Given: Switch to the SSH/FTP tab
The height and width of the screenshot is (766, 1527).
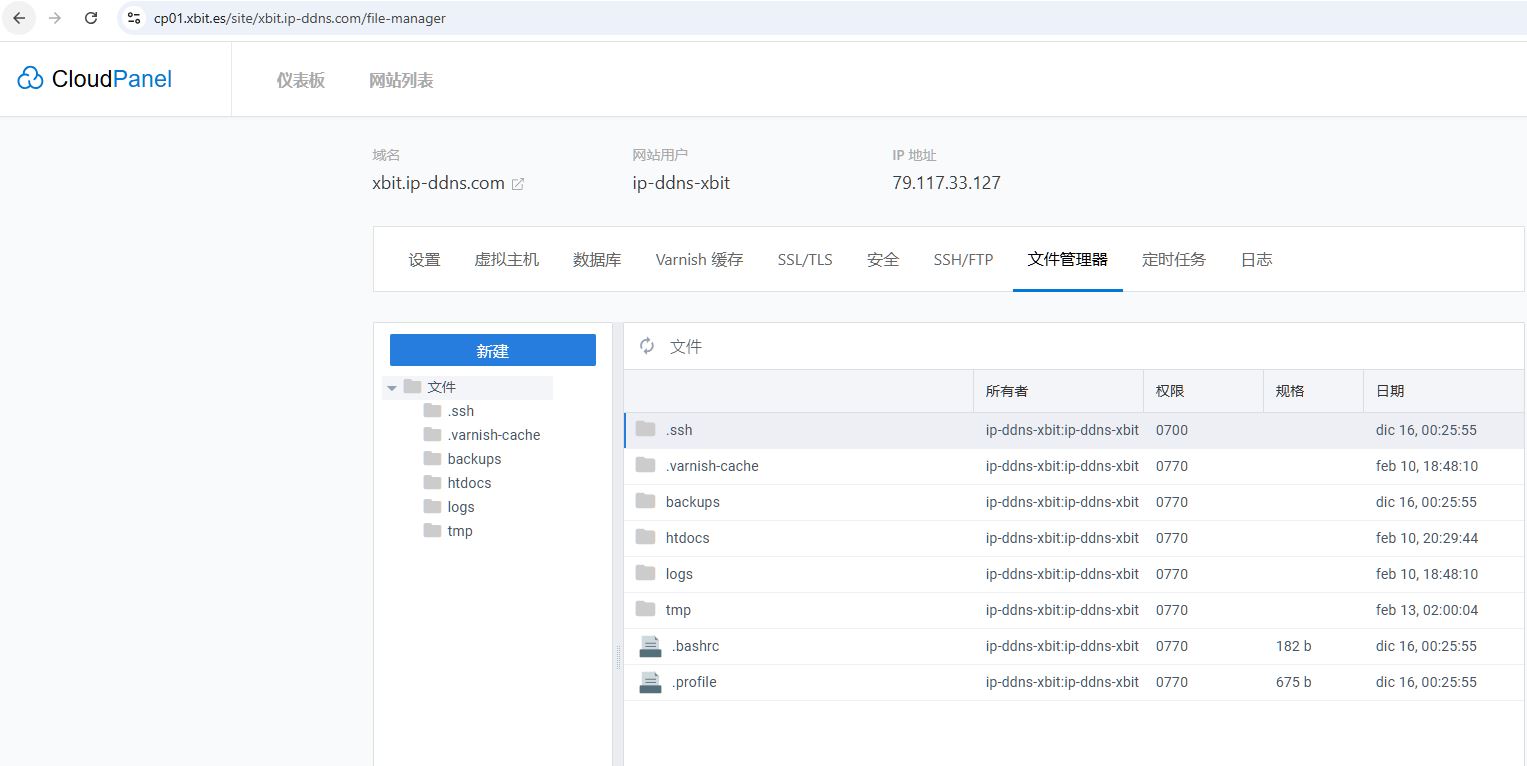Looking at the screenshot, I should [963, 259].
